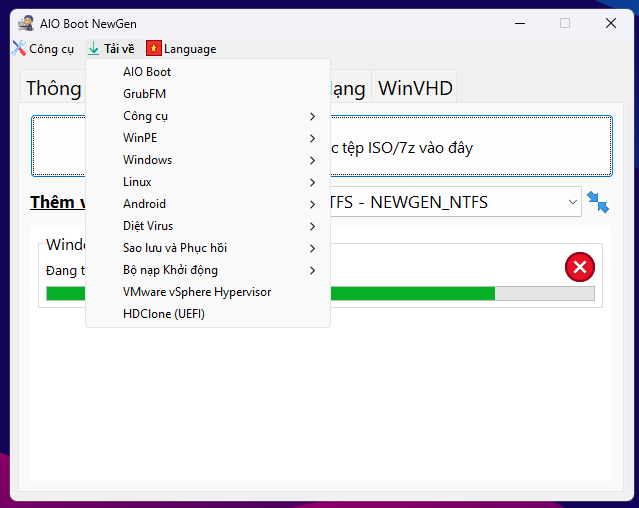Expand the Android submenu

pos(208,204)
